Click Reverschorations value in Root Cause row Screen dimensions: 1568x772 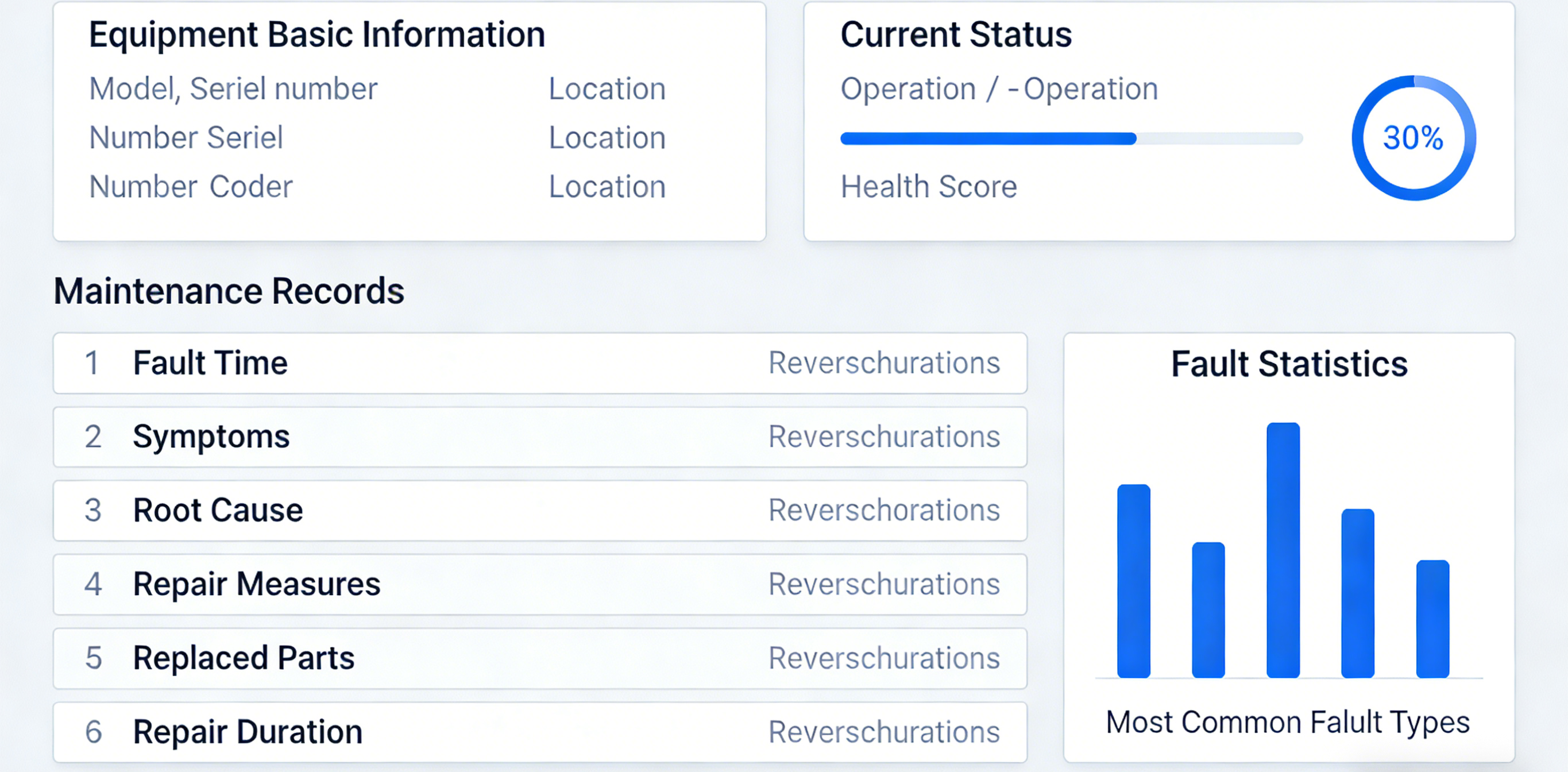[884, 511]
